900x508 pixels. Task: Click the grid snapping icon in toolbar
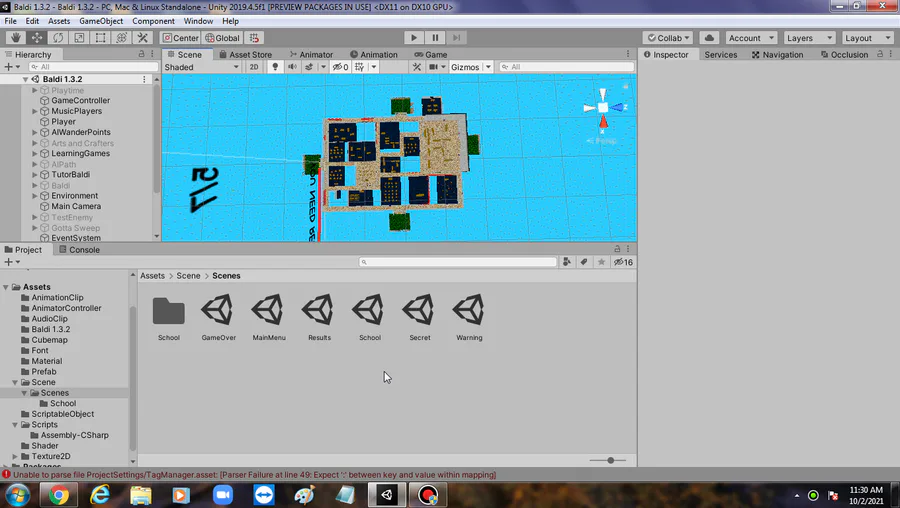pyautogui.click(x=254, y=38)
